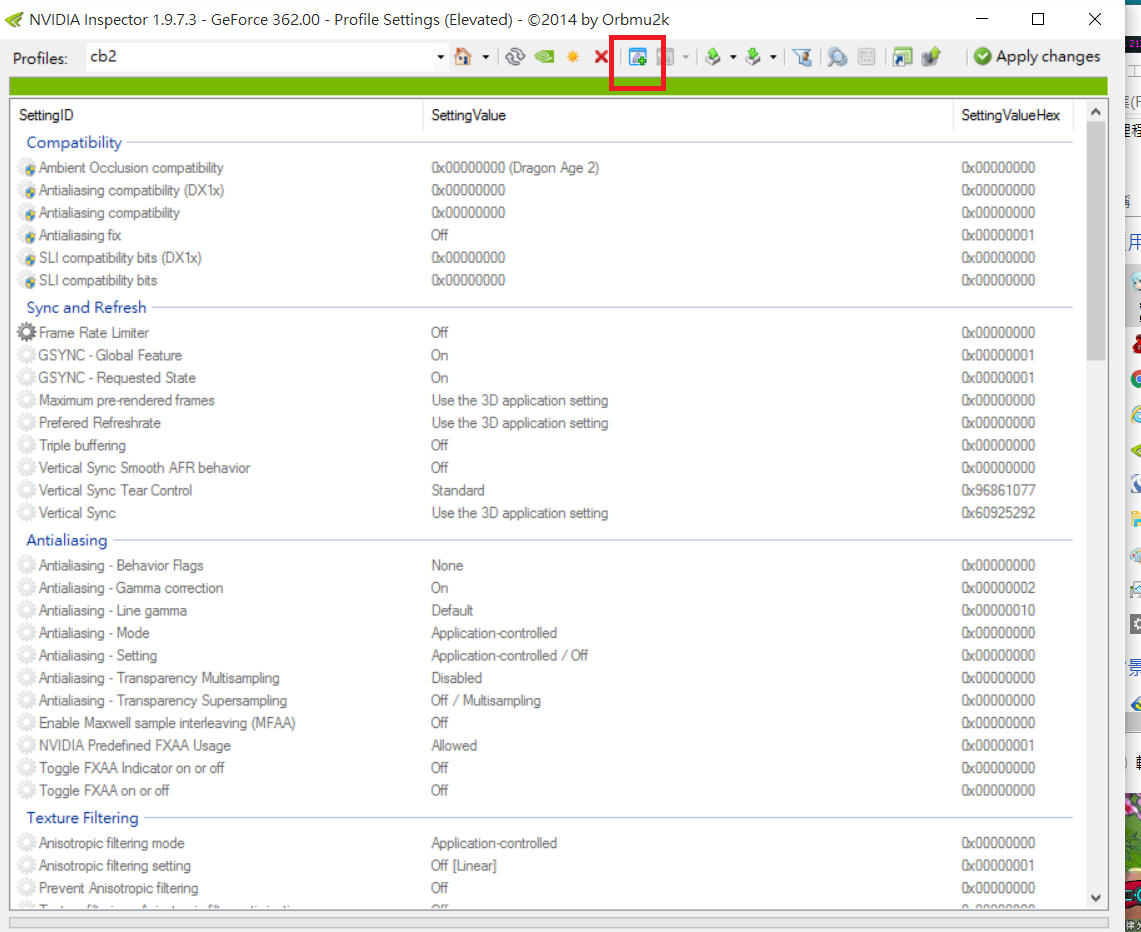The image size is (1141, 932).
Task: Click gear icon beside Anisotropic filtering mode
Action: pos(26,843)
